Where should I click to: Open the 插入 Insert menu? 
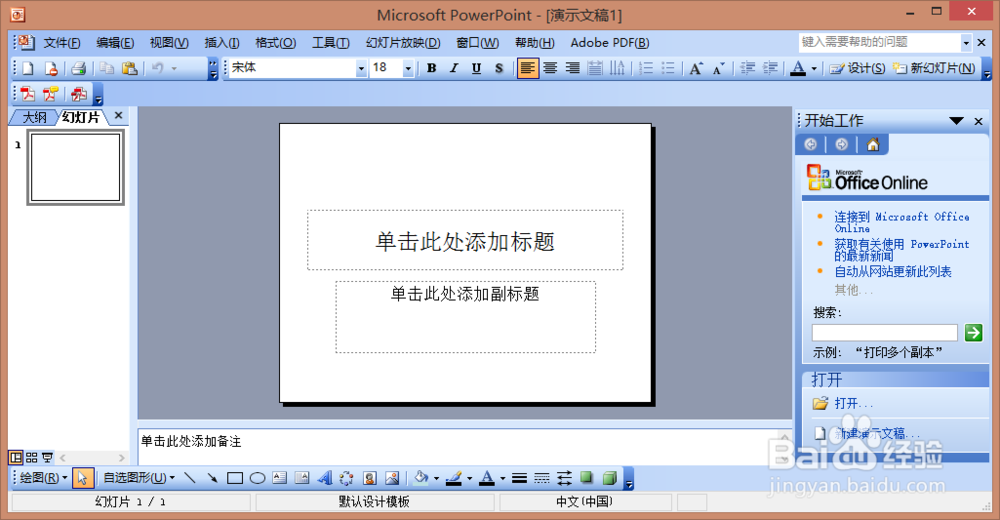[x=221, y=43]
